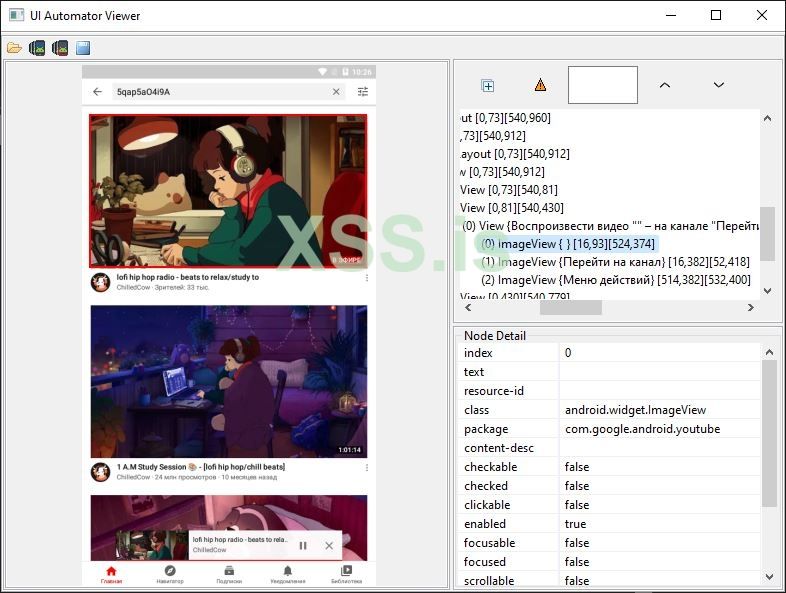
Task: Click Node Detail scroll down arrow
Action: [x=769, y=577]
